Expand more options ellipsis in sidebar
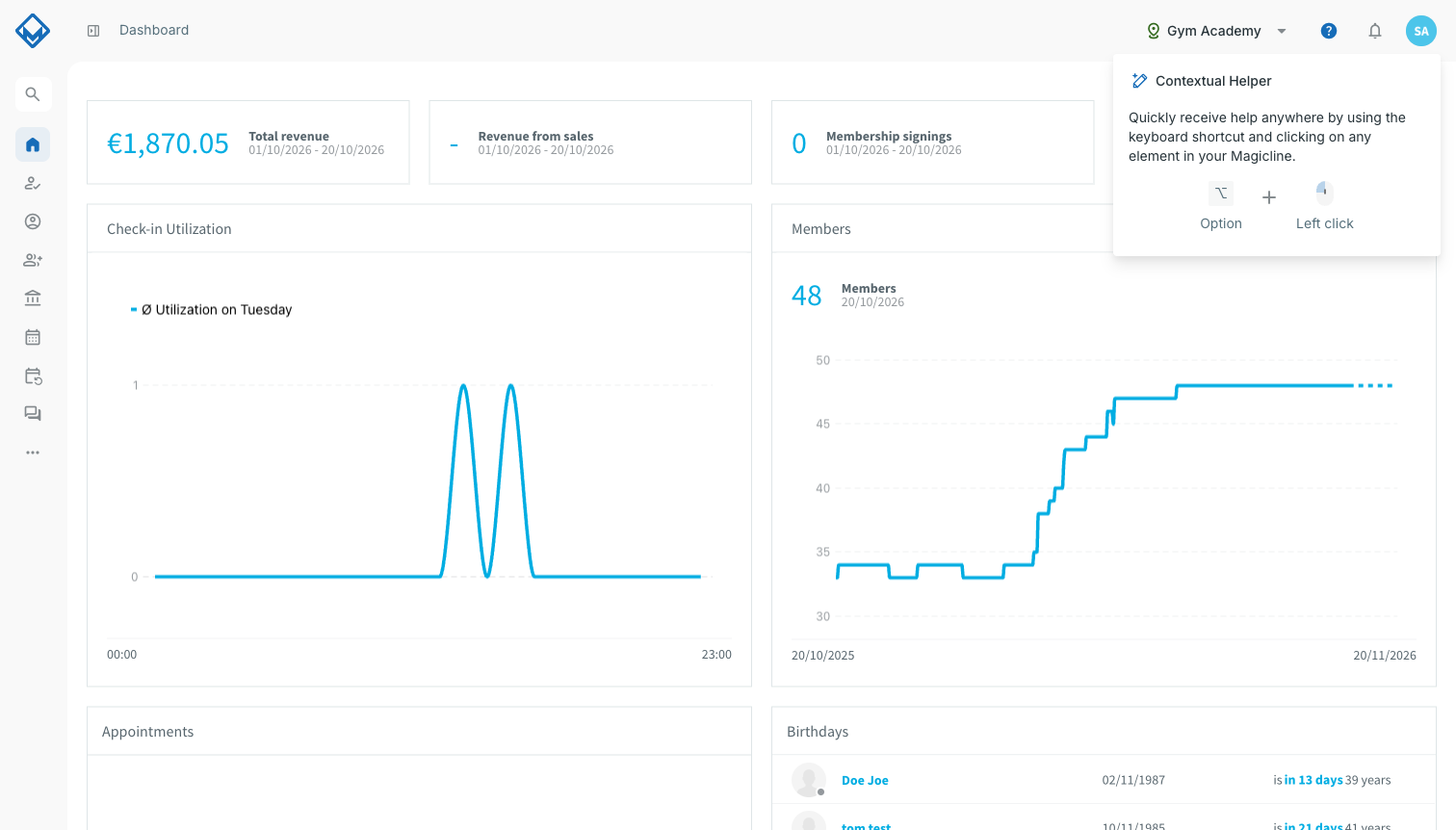 pyautogui.click(x=33, y=453)
